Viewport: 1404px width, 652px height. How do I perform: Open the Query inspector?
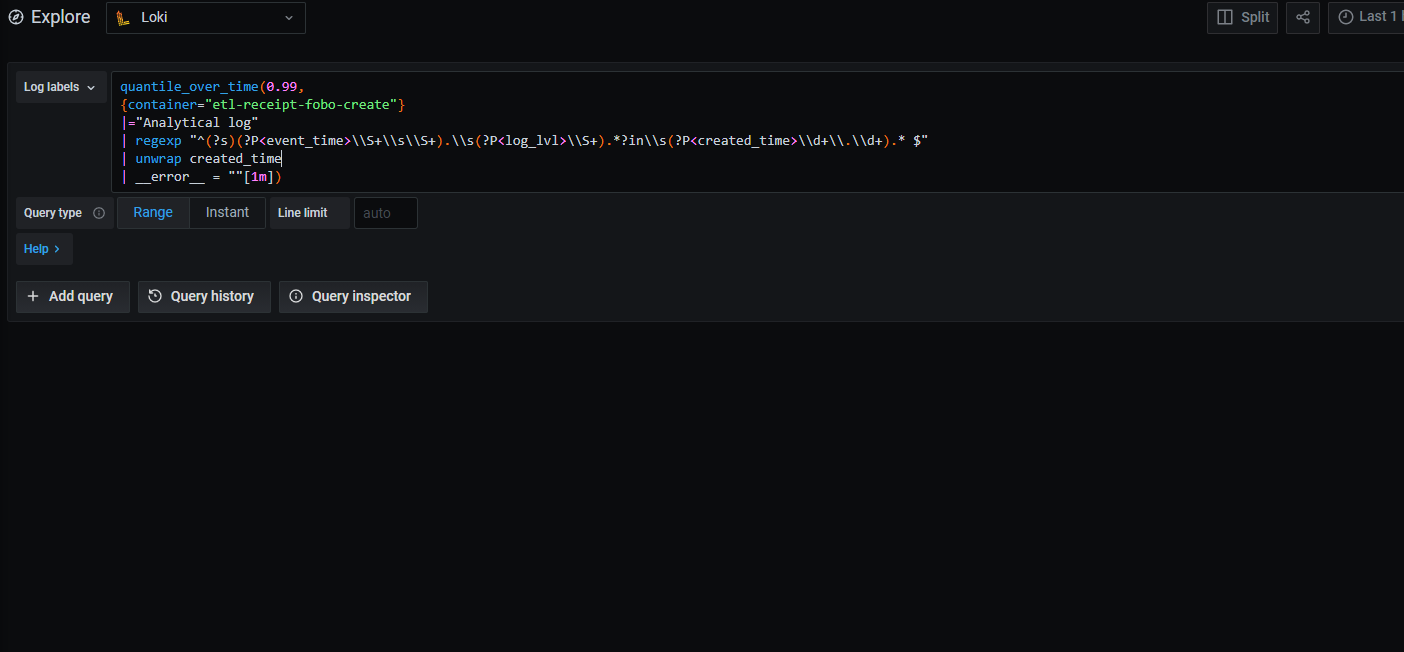(352, 296)
